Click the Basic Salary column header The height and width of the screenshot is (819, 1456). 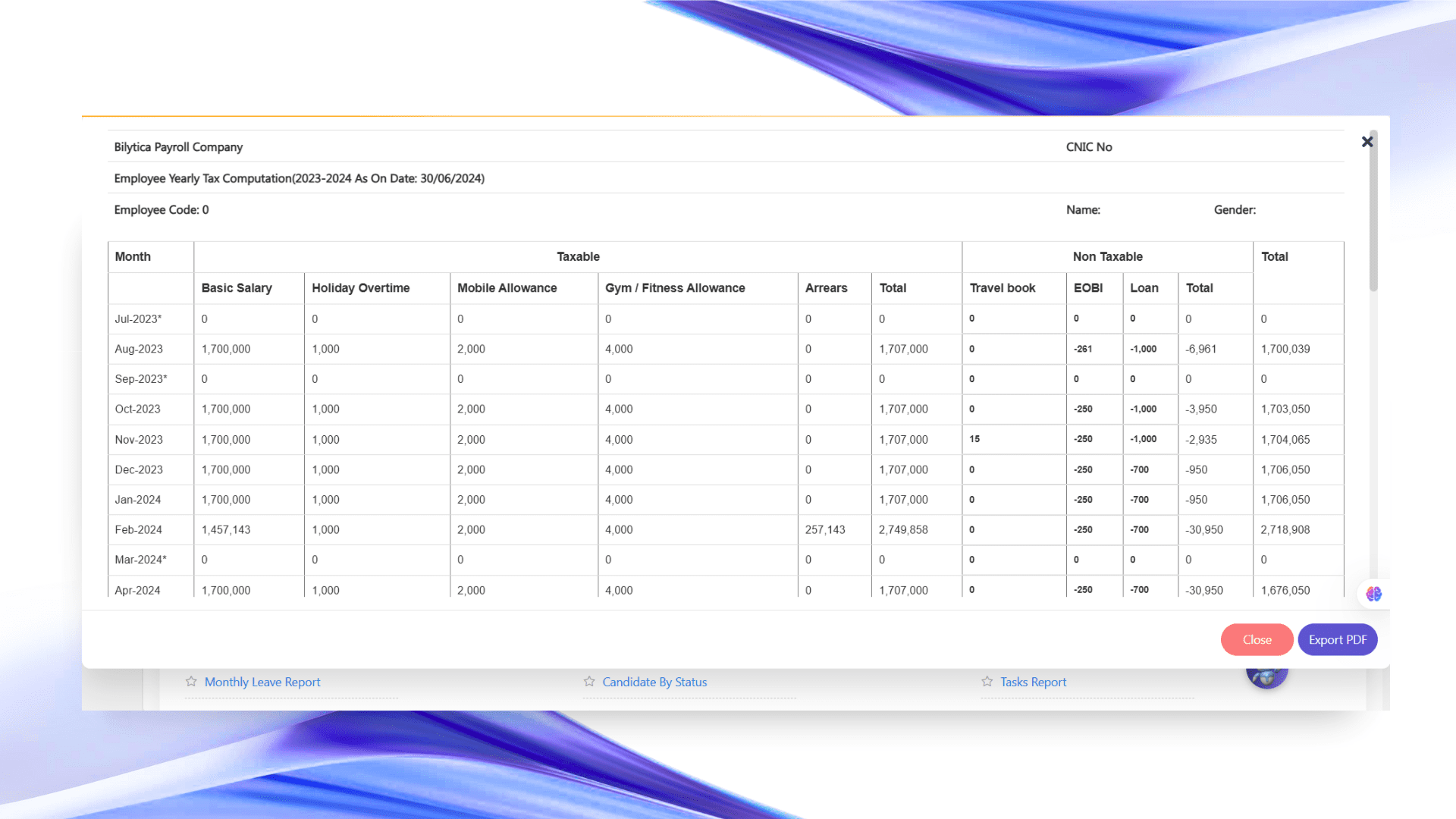click(237, 288)
